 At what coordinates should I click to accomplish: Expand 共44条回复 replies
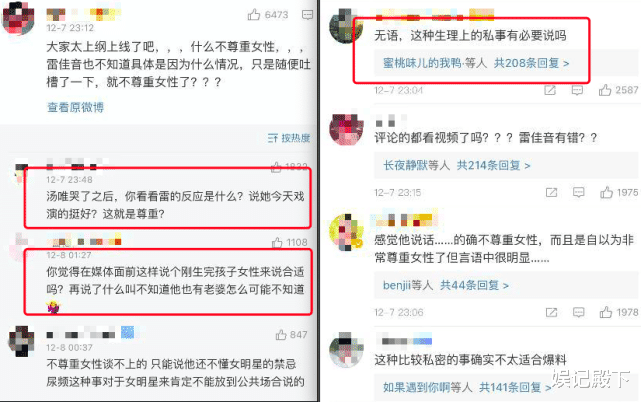click(x=474, y=285)
